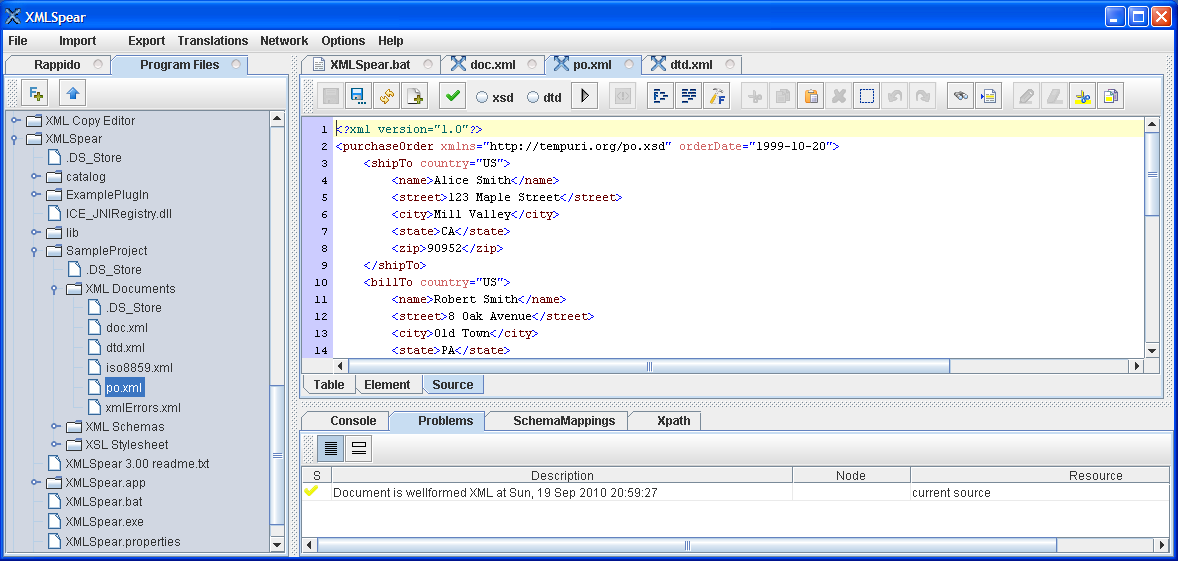The image size is (1178, 561).
Task: Select the xsd radio button
Action: click(x=482, y=97)
